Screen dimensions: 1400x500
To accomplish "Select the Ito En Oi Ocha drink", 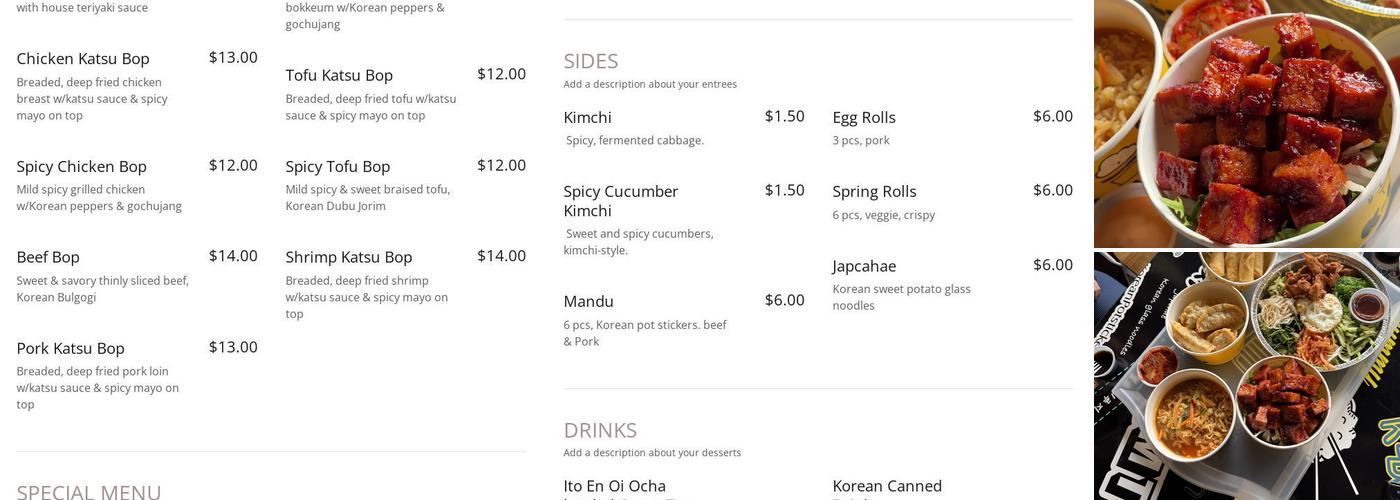I will [614, 487].
